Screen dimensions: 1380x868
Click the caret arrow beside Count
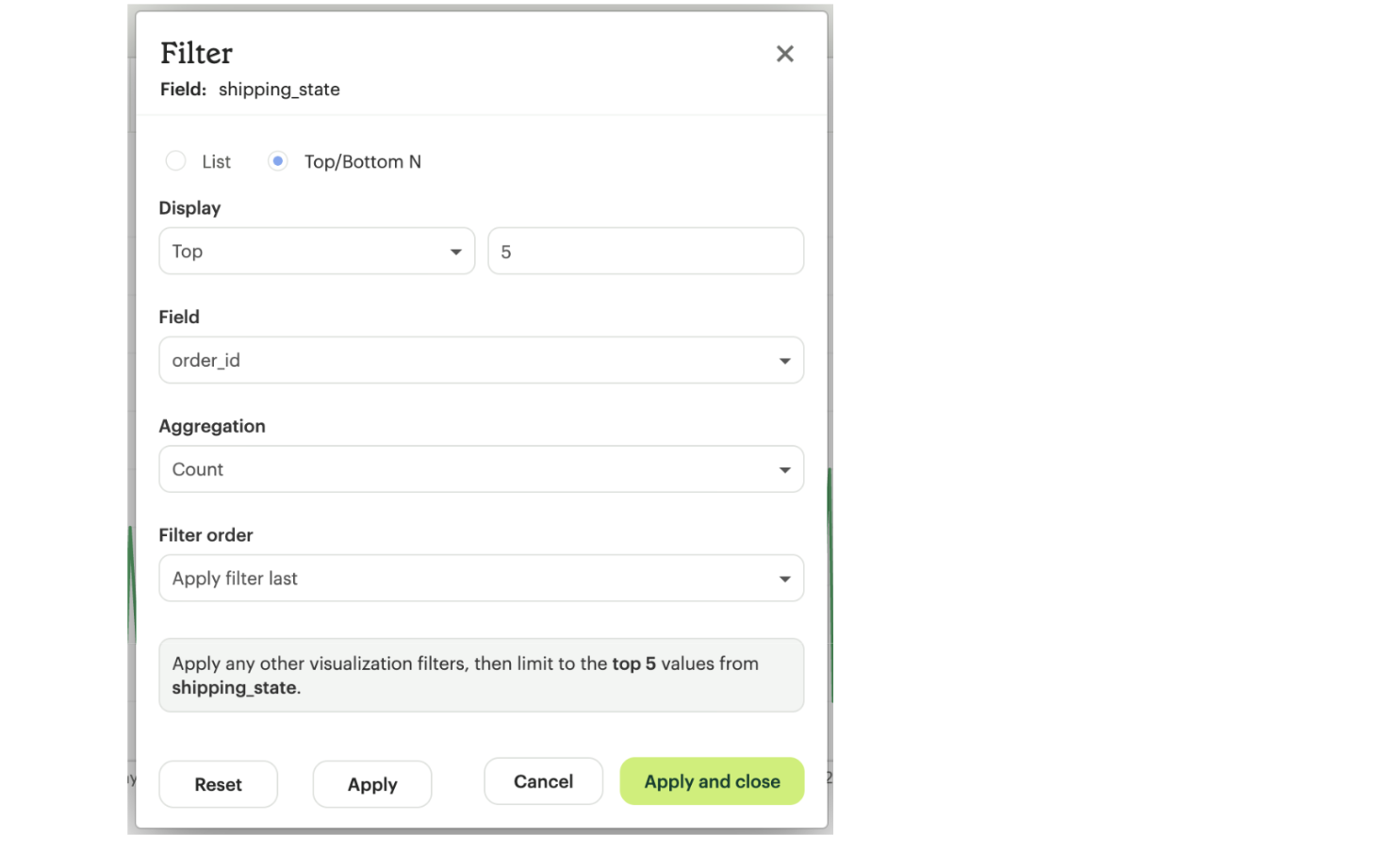(x=784, y=470)
